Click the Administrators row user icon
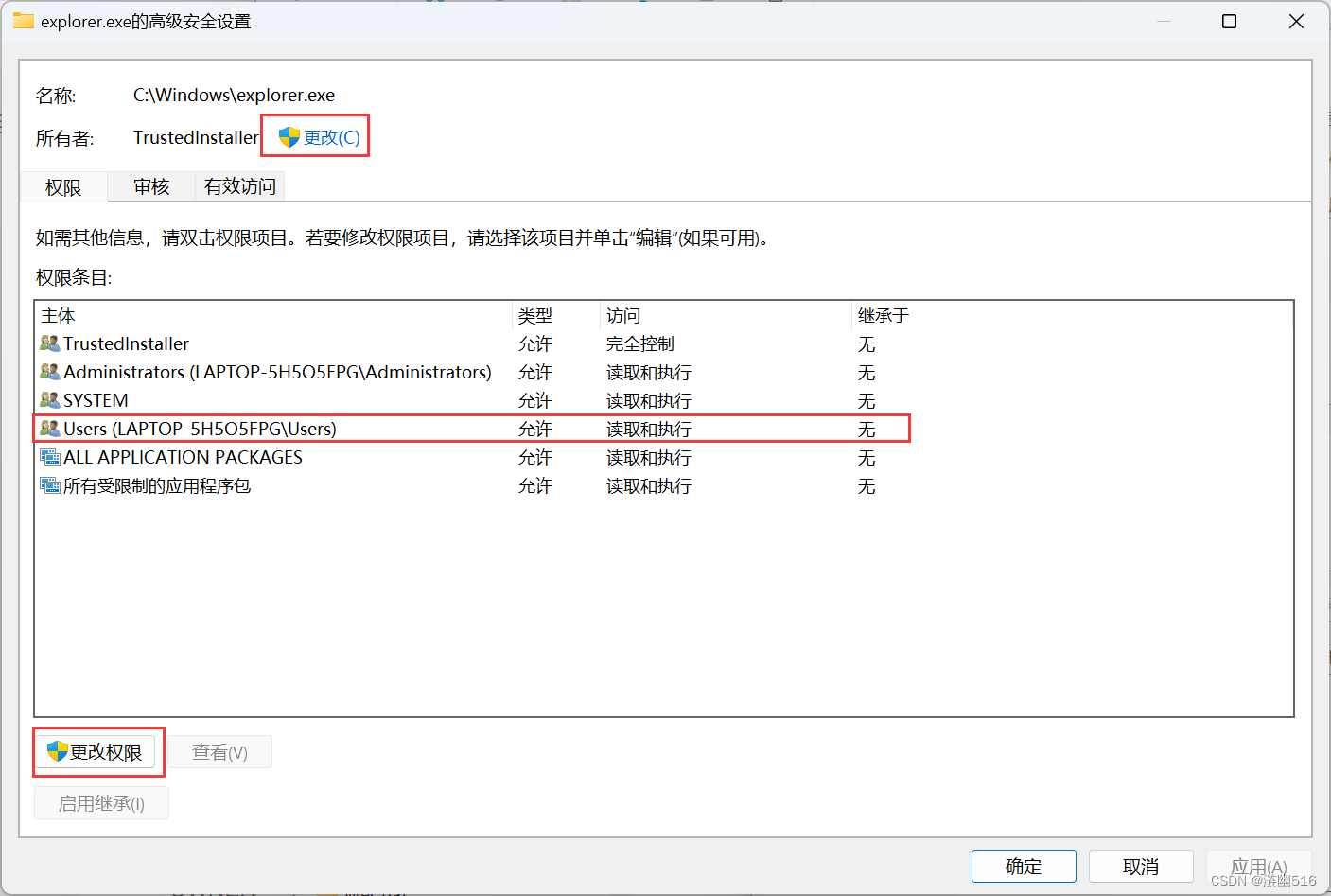This screenshot has width=1331, height=896. click(x=50, y=372)
